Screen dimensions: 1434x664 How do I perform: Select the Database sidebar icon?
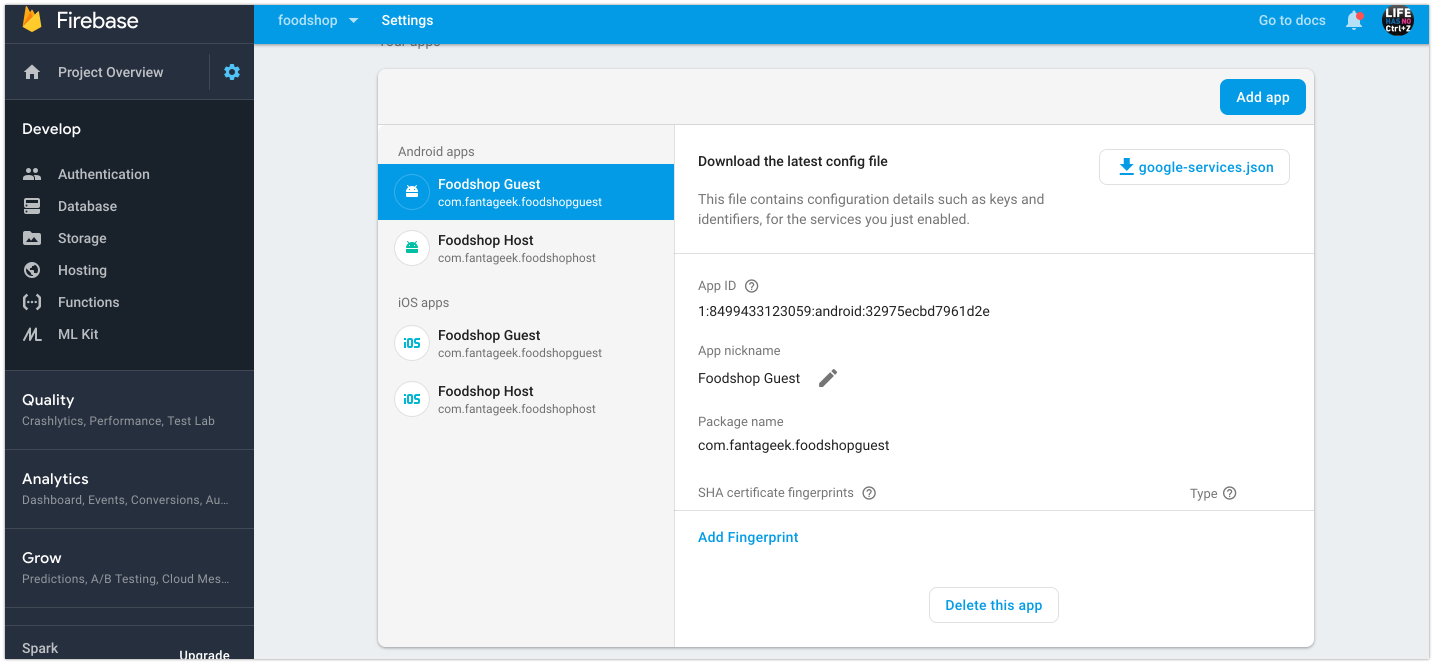tap(33, 206)
